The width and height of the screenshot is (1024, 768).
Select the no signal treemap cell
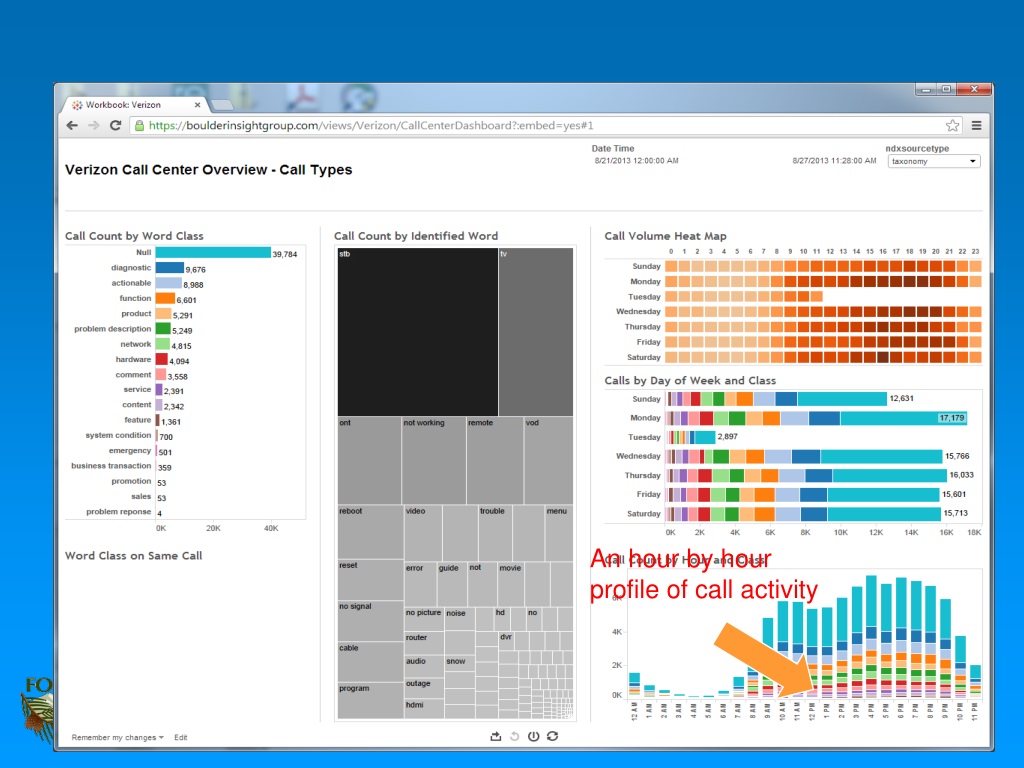pyautogui.click(x=370, y=621)
